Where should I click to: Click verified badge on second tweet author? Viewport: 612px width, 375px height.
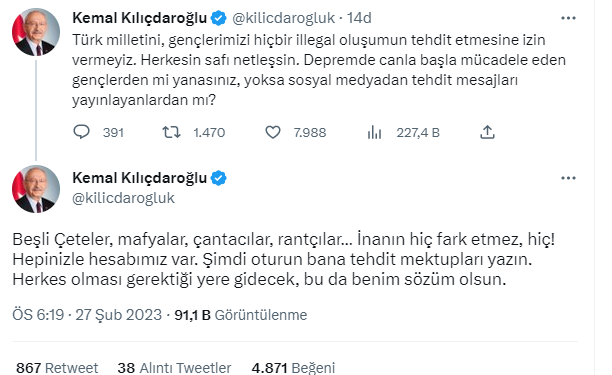[x=219, y=178]
